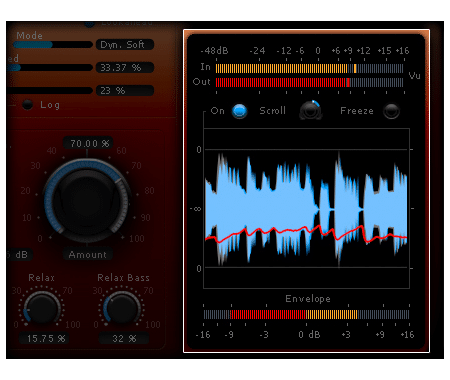Click the Relax knob
Screen dimensions: 450x380
[42, 308]
